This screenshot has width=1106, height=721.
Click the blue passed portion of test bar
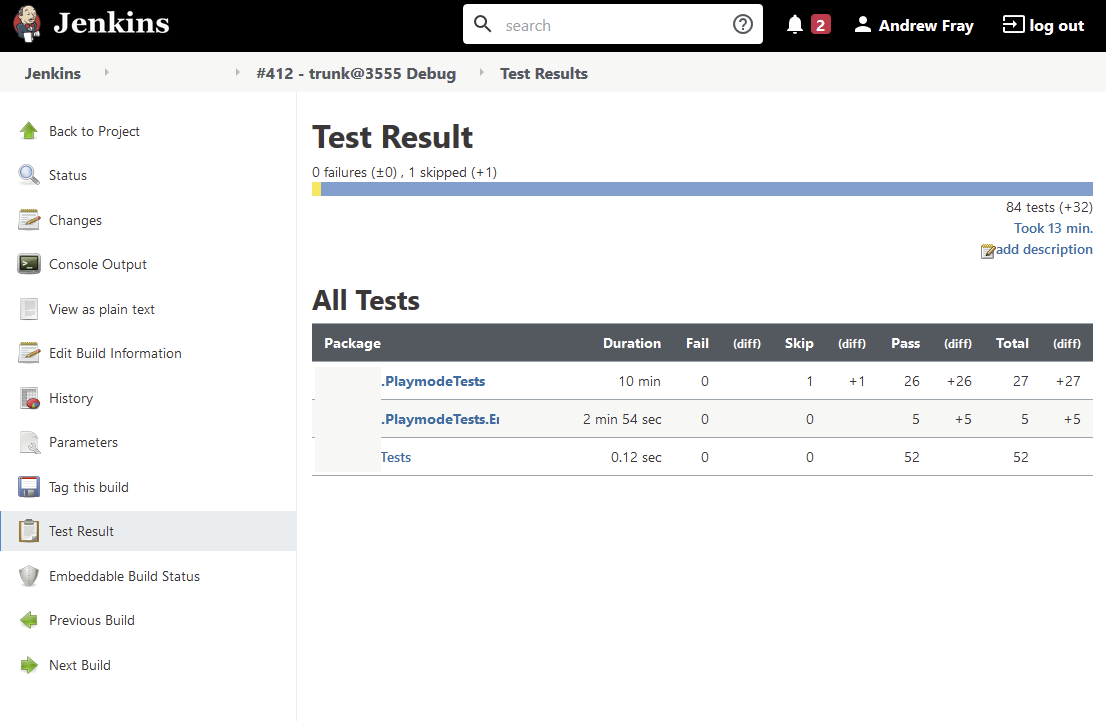click(x=707, y=189)
